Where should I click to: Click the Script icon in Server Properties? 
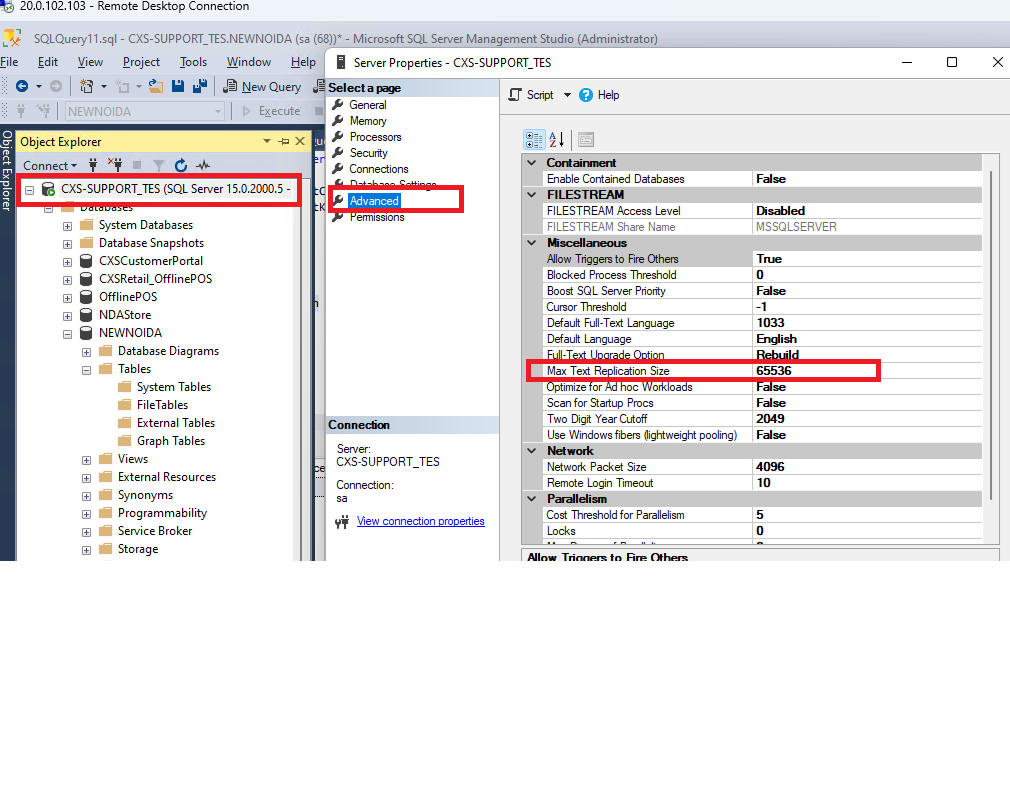(515, 95)
